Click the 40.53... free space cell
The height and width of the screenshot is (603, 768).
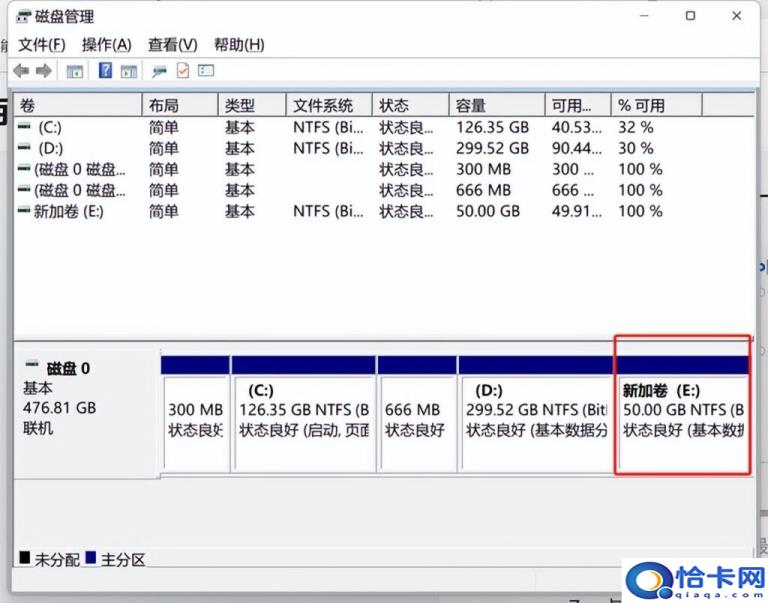[576, 127]
